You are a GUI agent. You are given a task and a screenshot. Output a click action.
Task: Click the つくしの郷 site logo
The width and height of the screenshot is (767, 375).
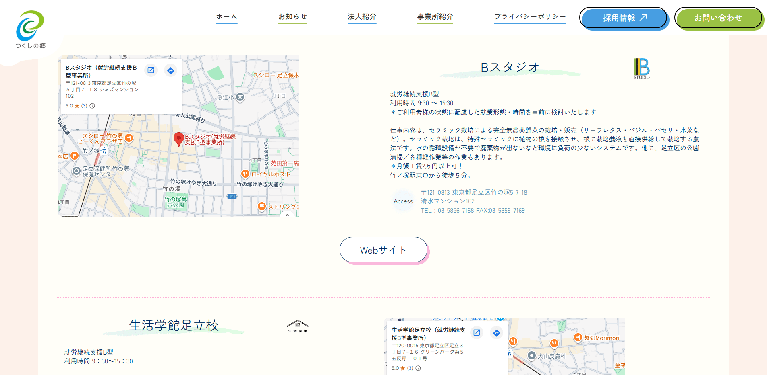(30, 30)
